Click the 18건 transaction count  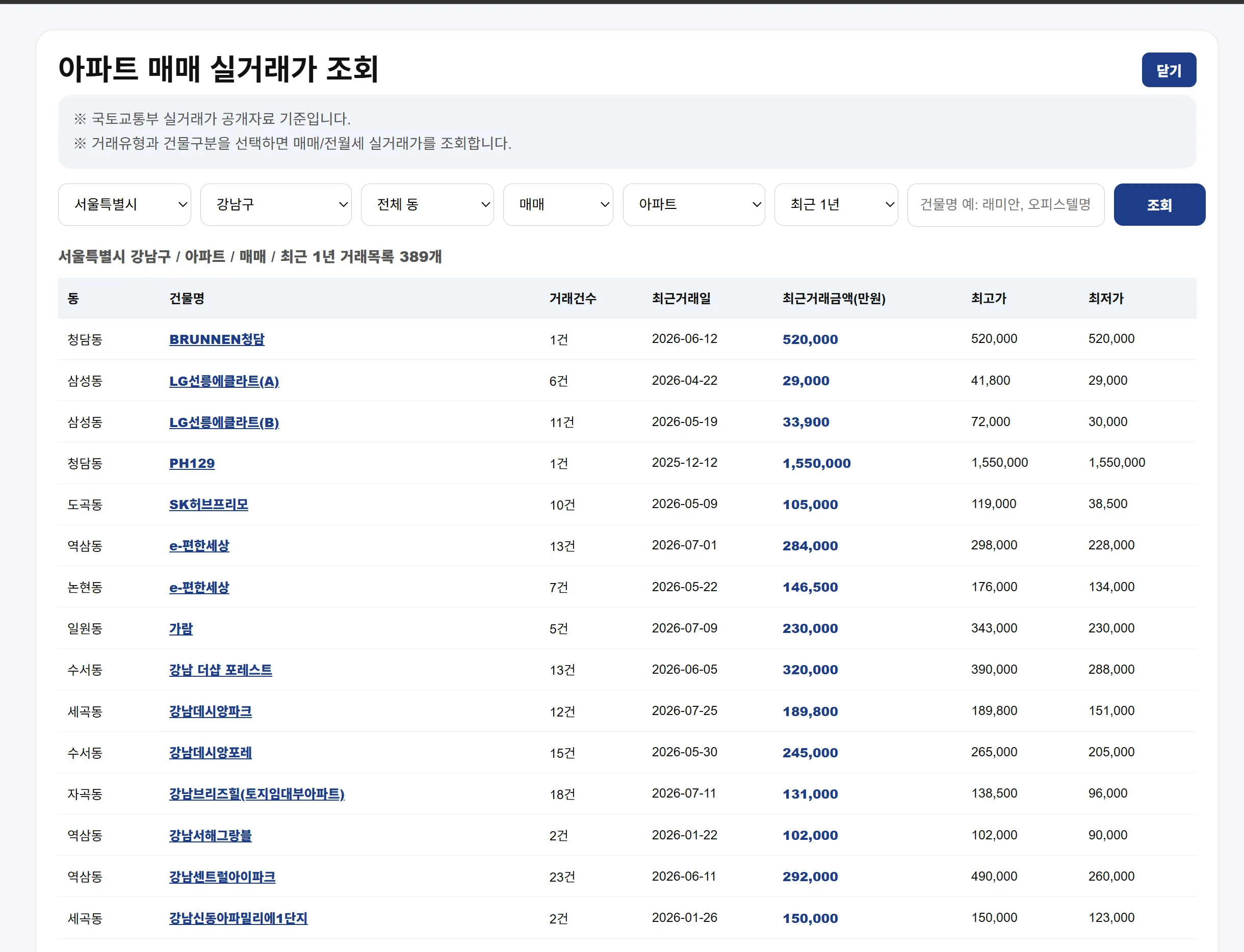(562, 795)
